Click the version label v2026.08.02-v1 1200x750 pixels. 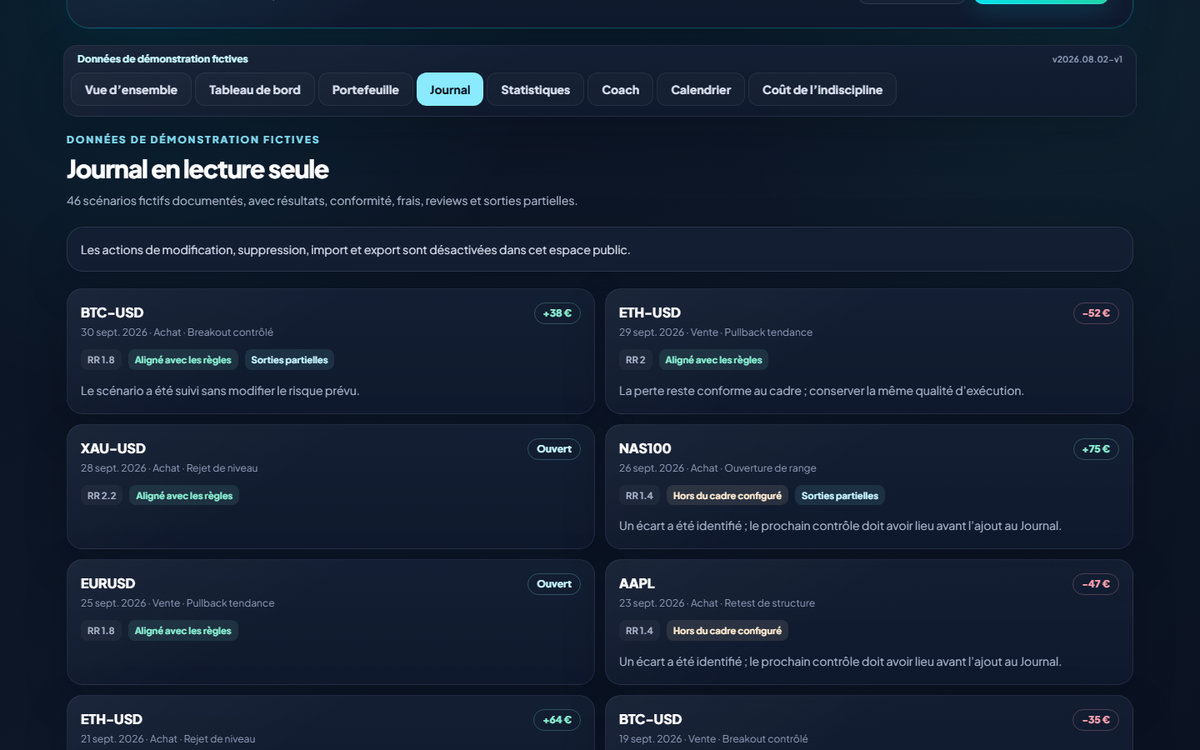[x=1087, y=59]
